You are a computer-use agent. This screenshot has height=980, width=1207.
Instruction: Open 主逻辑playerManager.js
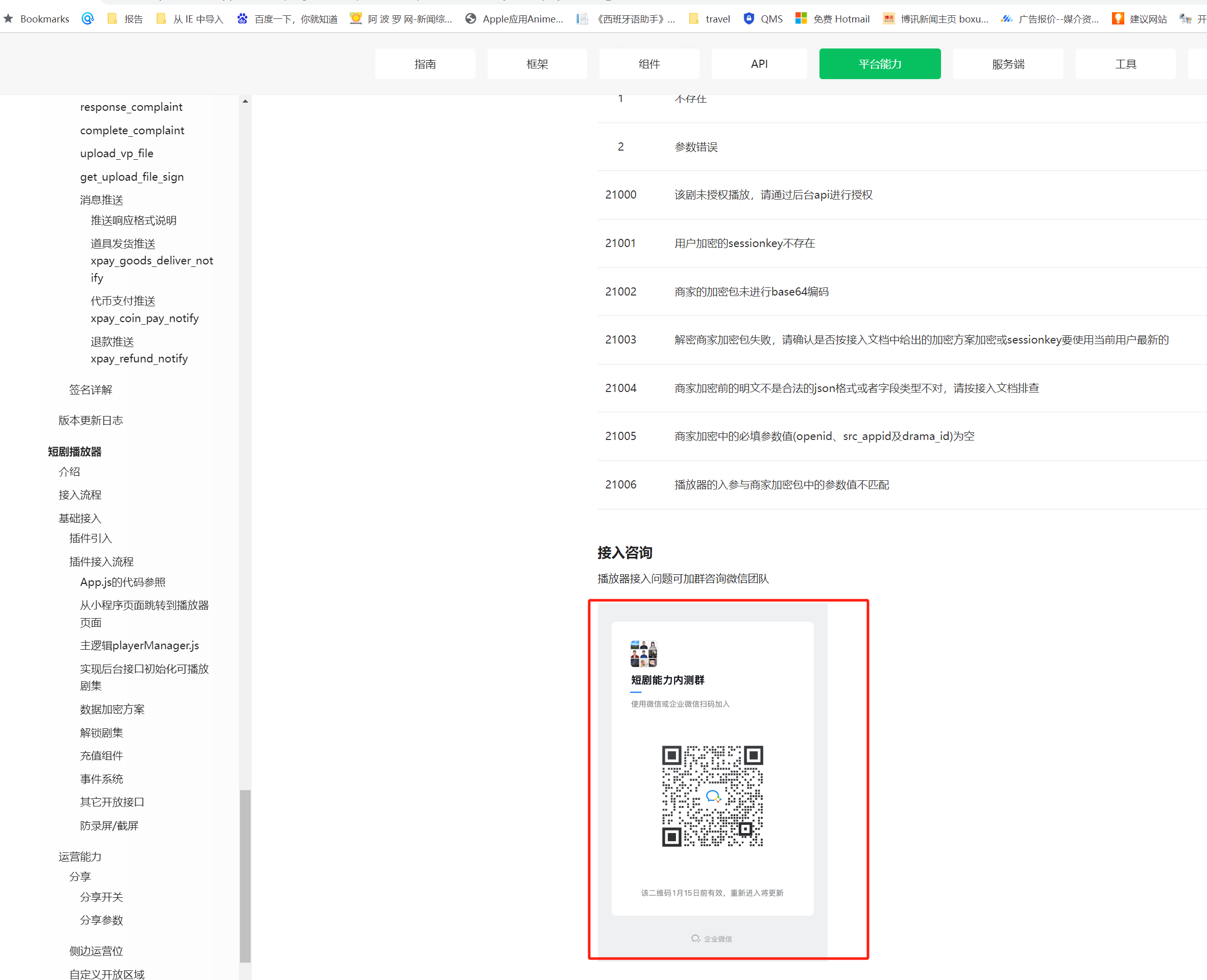(139, 645)
